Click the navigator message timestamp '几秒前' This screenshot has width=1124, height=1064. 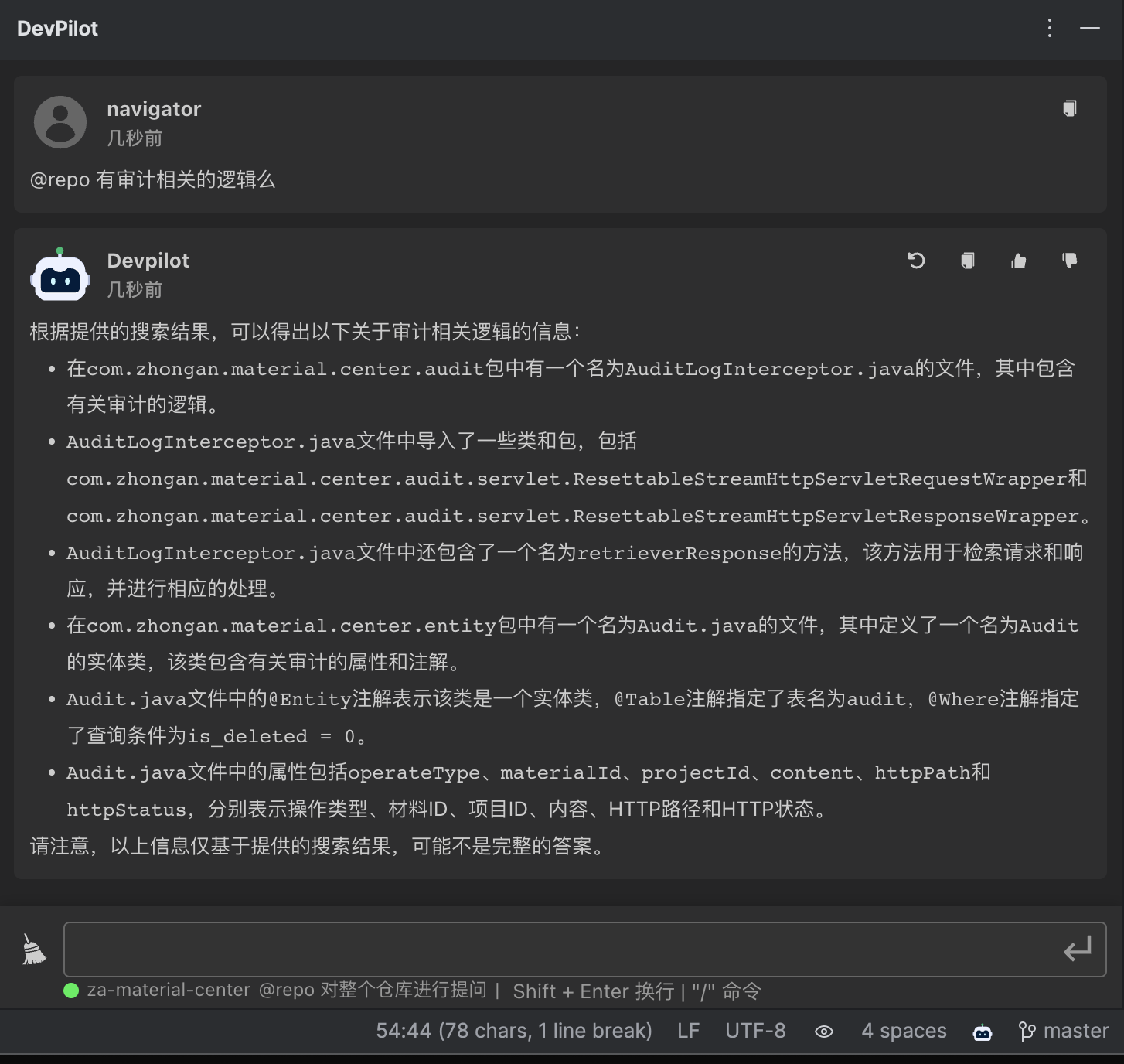pos(135,138)
